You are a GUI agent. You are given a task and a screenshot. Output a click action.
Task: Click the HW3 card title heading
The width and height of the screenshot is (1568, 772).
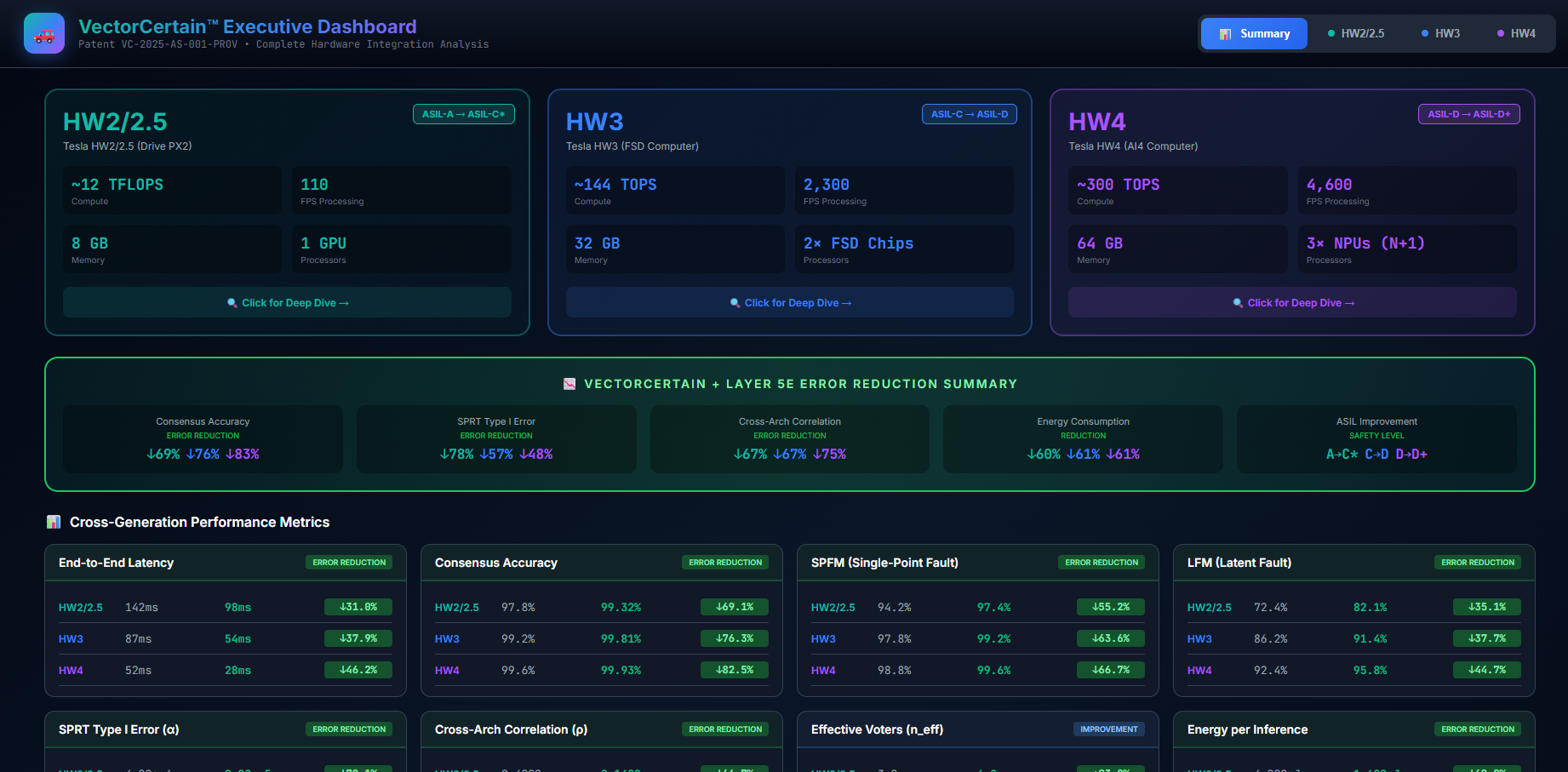pyautogui.click(x=594, y=122)
